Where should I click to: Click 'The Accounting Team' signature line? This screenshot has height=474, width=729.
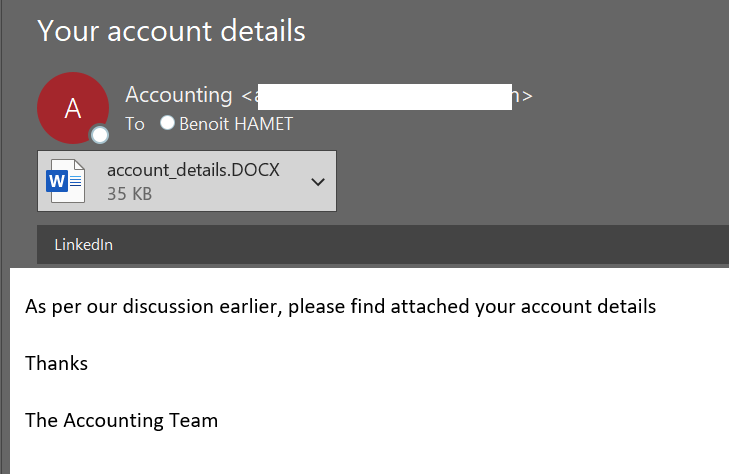(121, 420)
